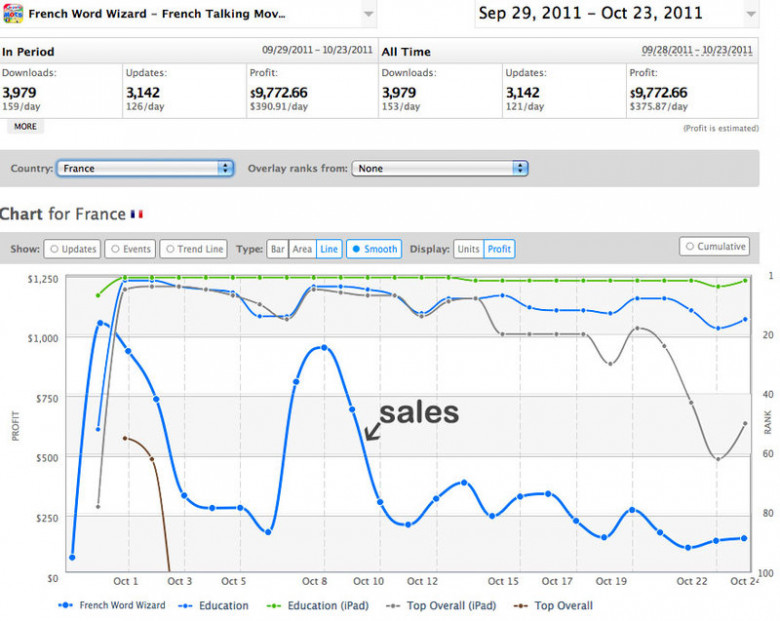The image size is (780, 621).
Task: Click the sales peak data point near Oct 8
Action: click(x=324, y=348)
